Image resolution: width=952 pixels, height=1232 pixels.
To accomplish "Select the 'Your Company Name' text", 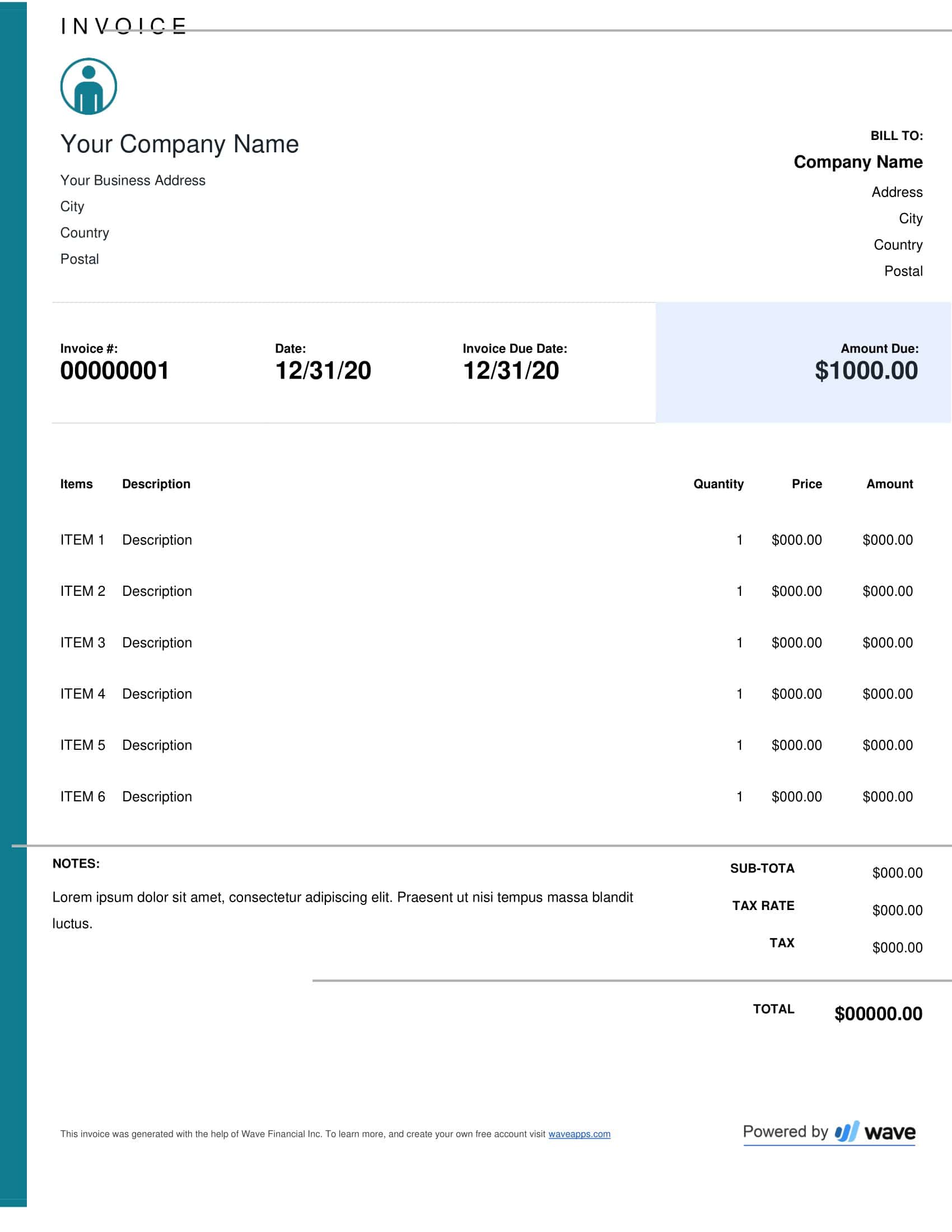I will point(179,144).
